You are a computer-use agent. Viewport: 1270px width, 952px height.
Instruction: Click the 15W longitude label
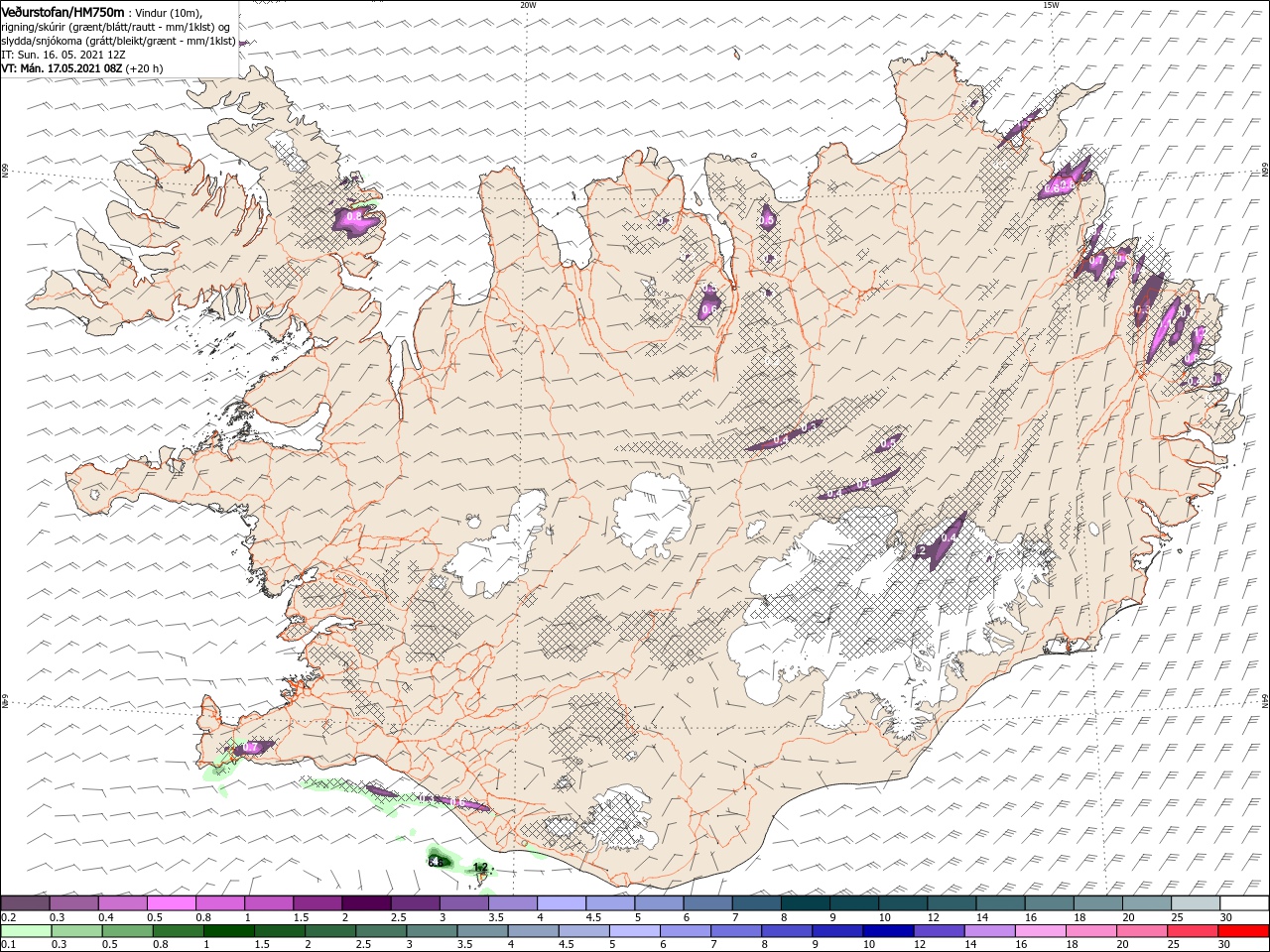[1051, 5]
